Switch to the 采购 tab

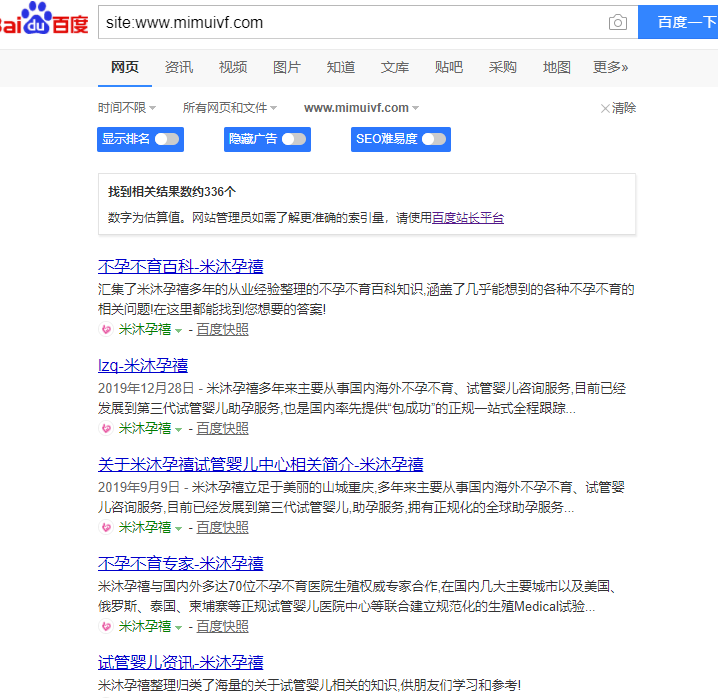[x=502, y=67]
